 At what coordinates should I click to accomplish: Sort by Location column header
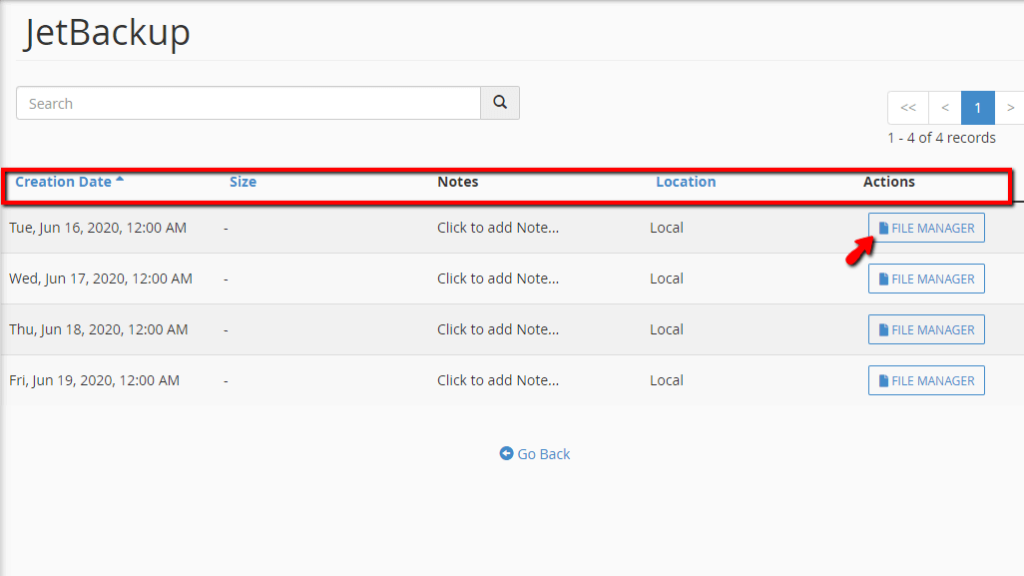[686, 182]
